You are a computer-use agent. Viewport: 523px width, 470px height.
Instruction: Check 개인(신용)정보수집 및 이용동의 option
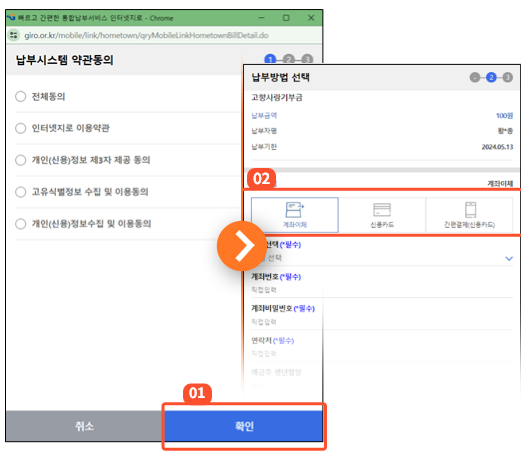[21, 223]
